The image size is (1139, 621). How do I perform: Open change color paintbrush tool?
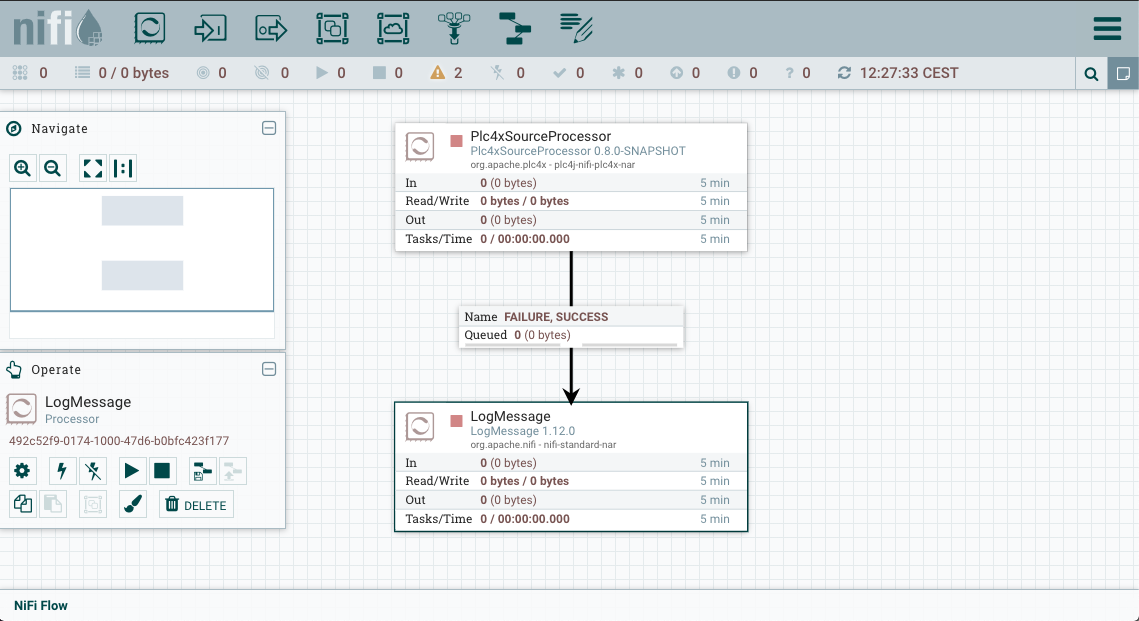[x=133, y=505]
